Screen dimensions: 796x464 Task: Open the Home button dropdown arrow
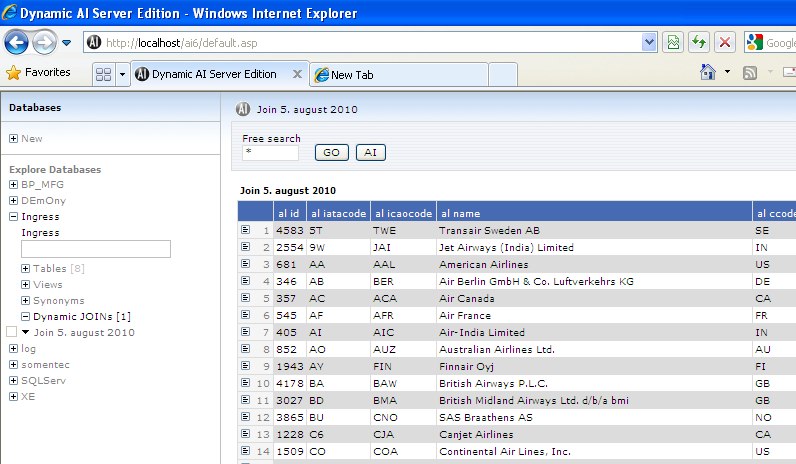pyautogui.click(x=727, y=72)
